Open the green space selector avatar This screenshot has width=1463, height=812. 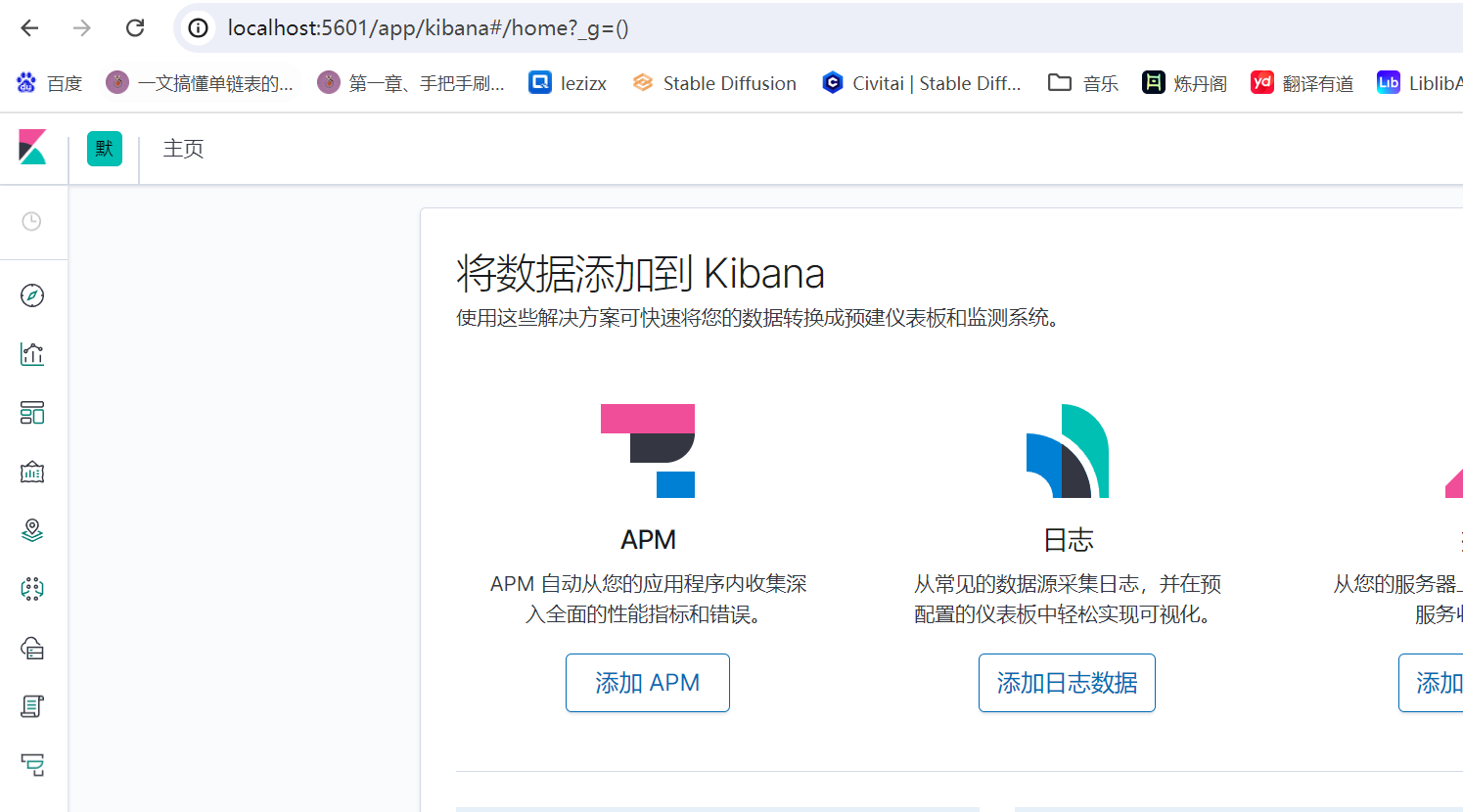(x=105, y=149)
